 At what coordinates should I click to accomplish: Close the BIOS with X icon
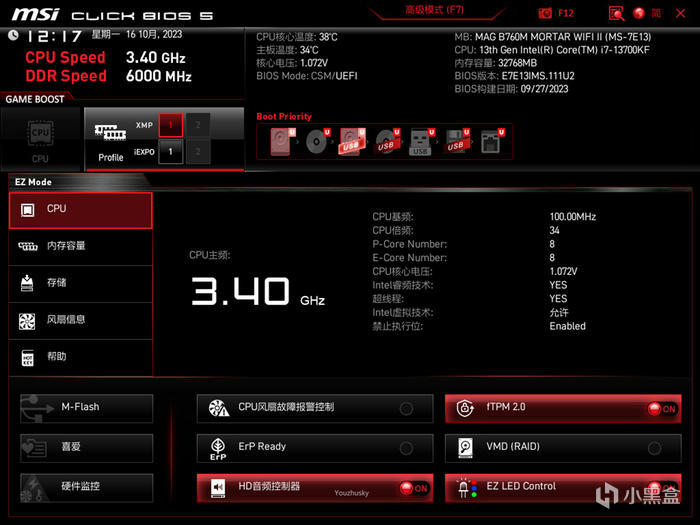[x=680, y=13]
